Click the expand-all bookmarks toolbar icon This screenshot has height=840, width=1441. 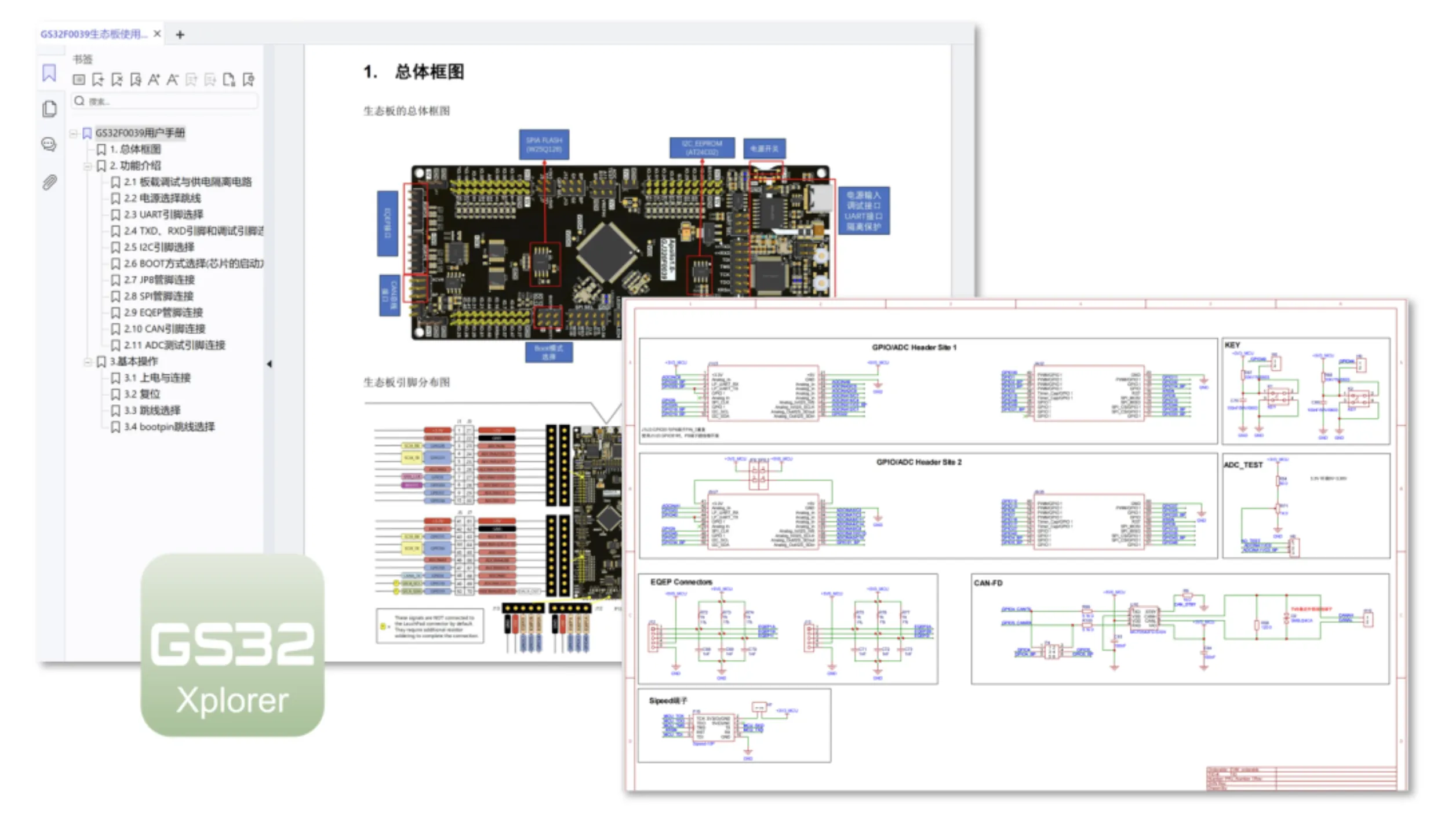(x=79, y=80)
